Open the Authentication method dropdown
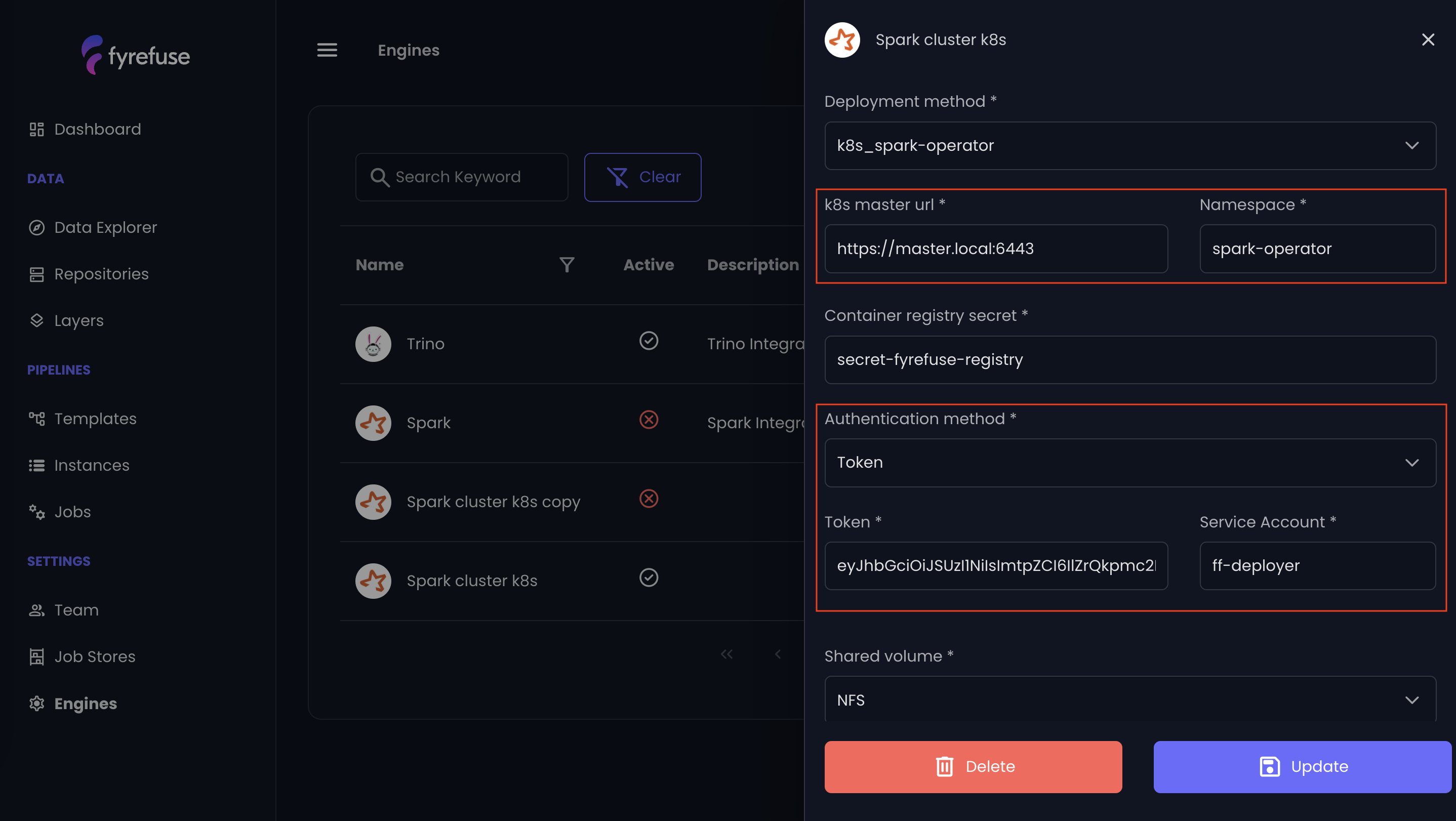 [x=1130, y=462]
